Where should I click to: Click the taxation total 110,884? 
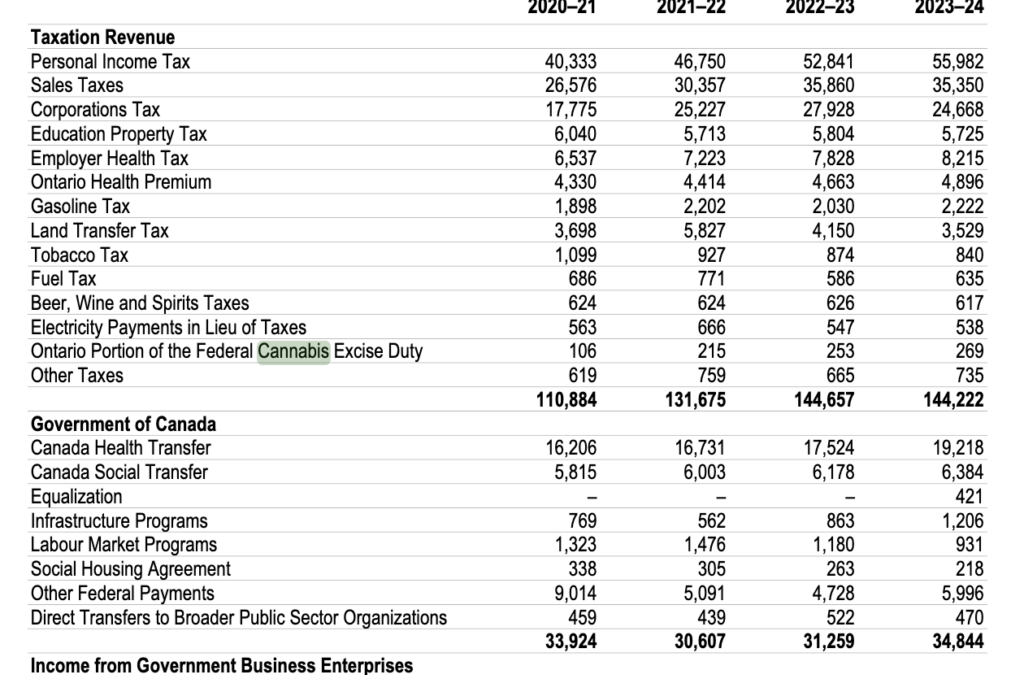(566, 400)
